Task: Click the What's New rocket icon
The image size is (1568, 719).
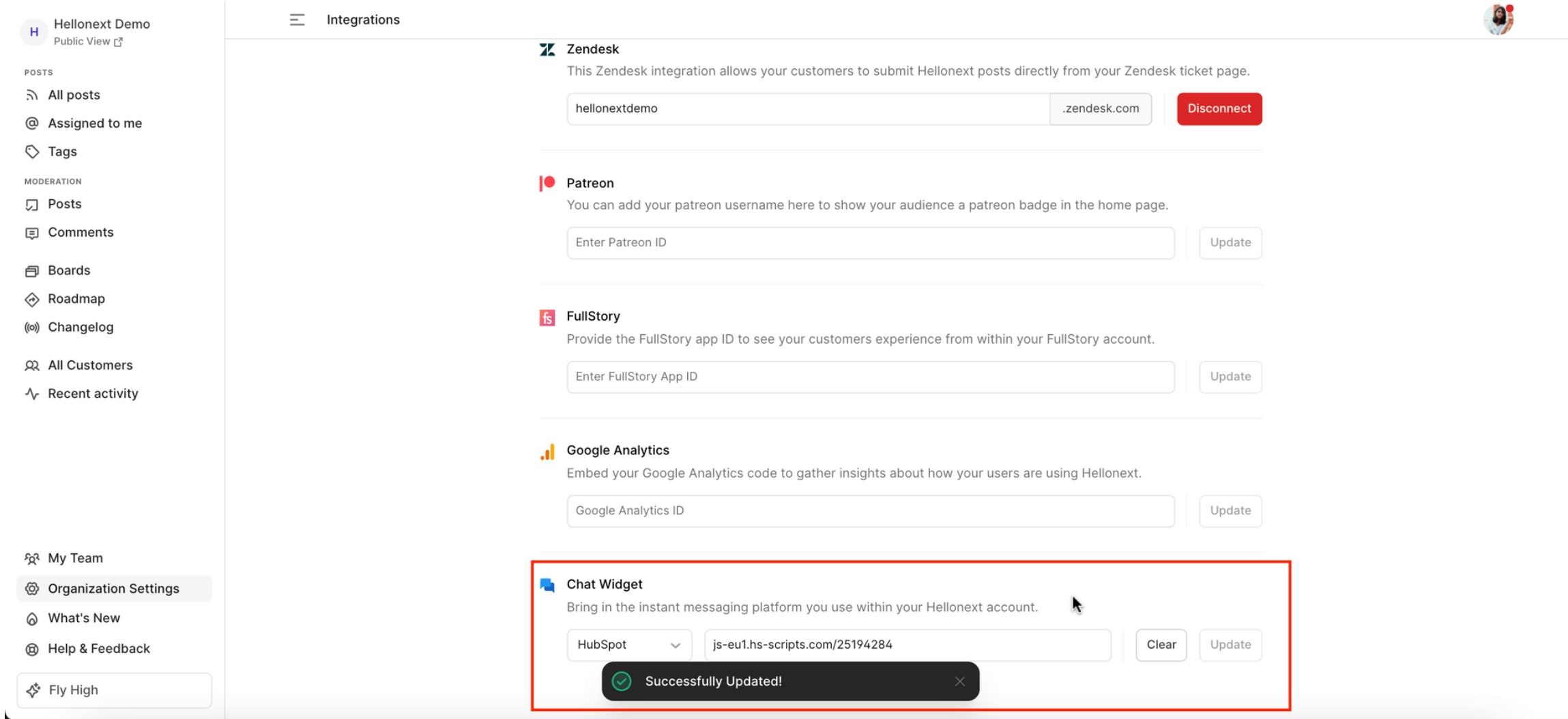Action: coord(32,619)
